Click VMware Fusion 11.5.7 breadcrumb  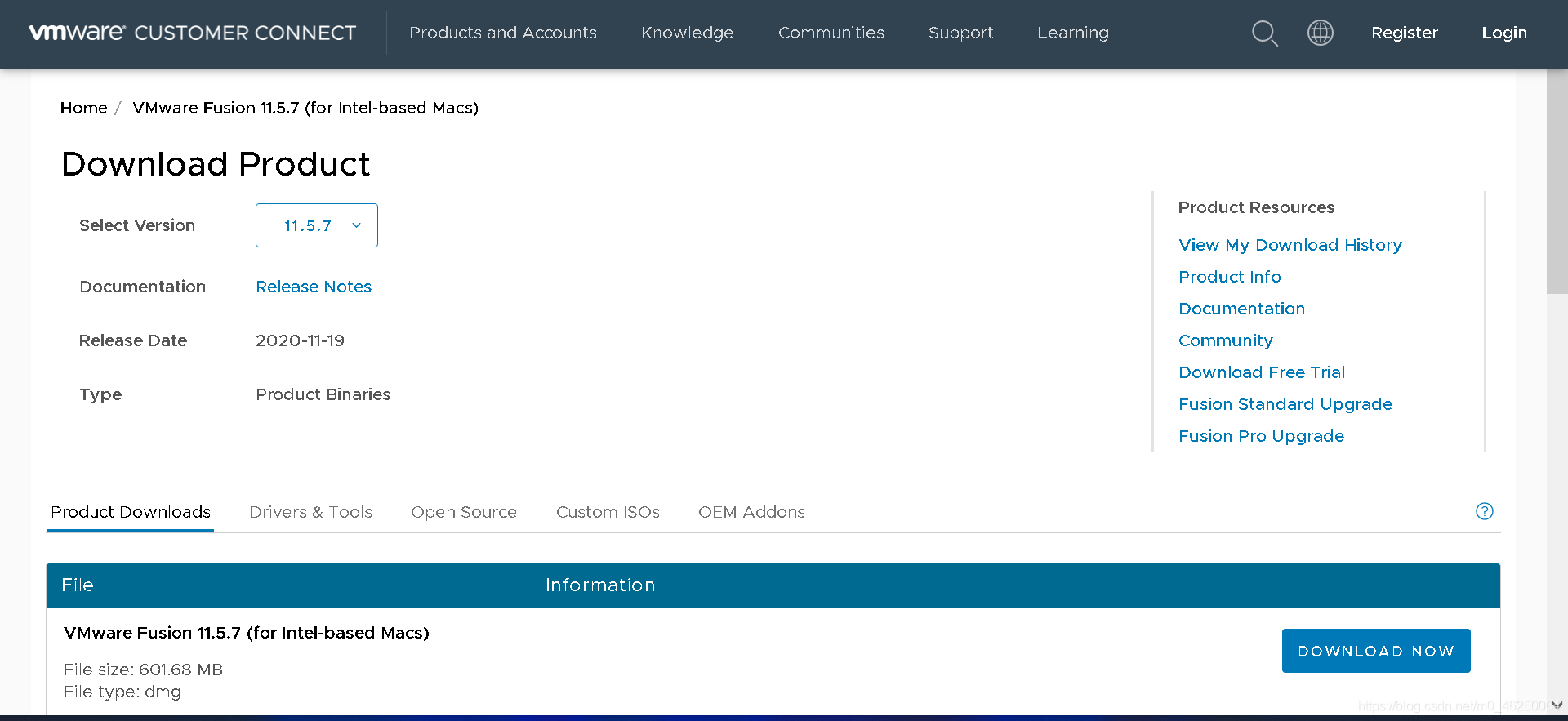(305, 108)
